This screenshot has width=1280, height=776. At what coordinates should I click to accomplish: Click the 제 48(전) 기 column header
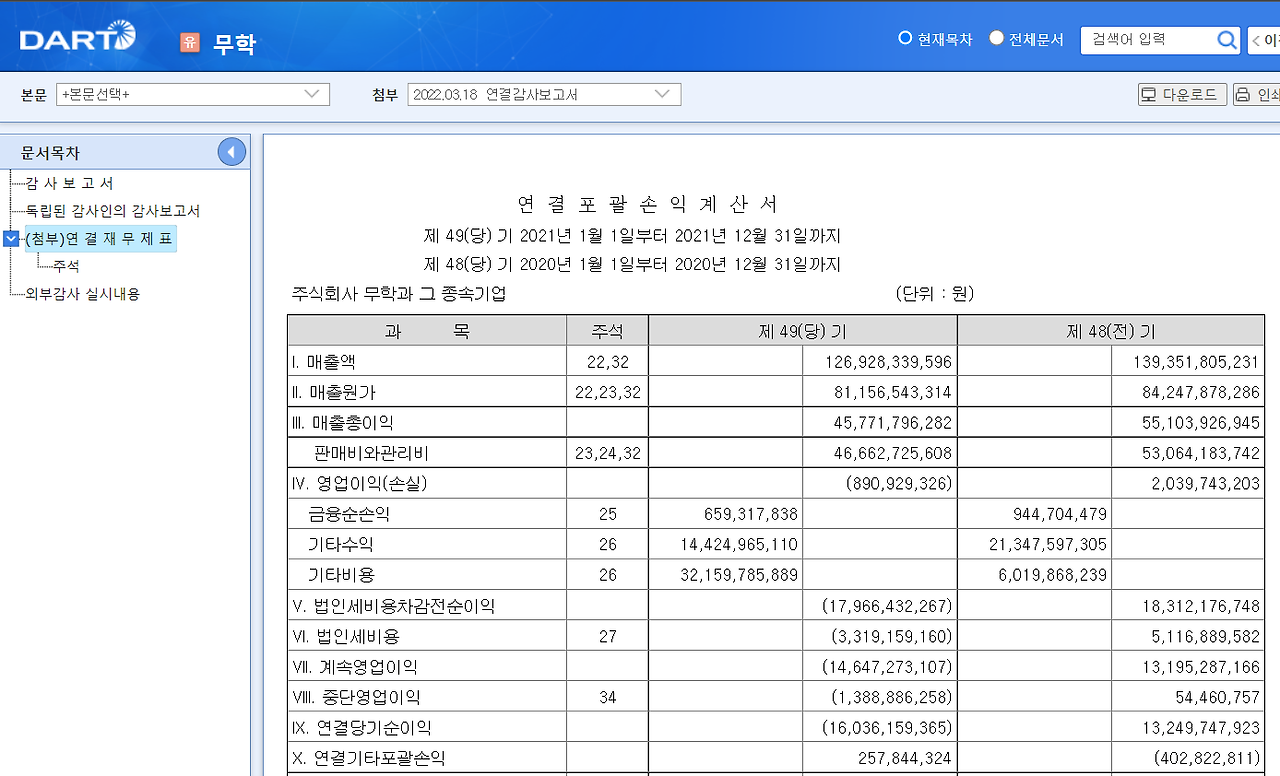pos(1110,331)
